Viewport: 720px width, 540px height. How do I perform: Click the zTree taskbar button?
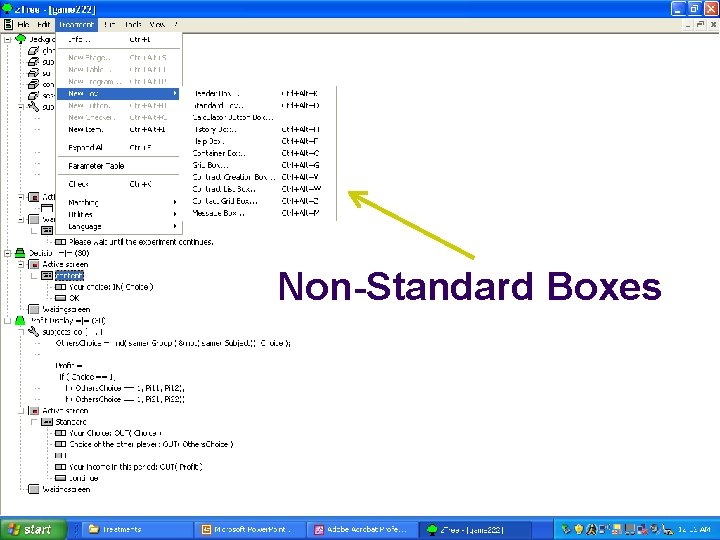click(x=473, y=529)
